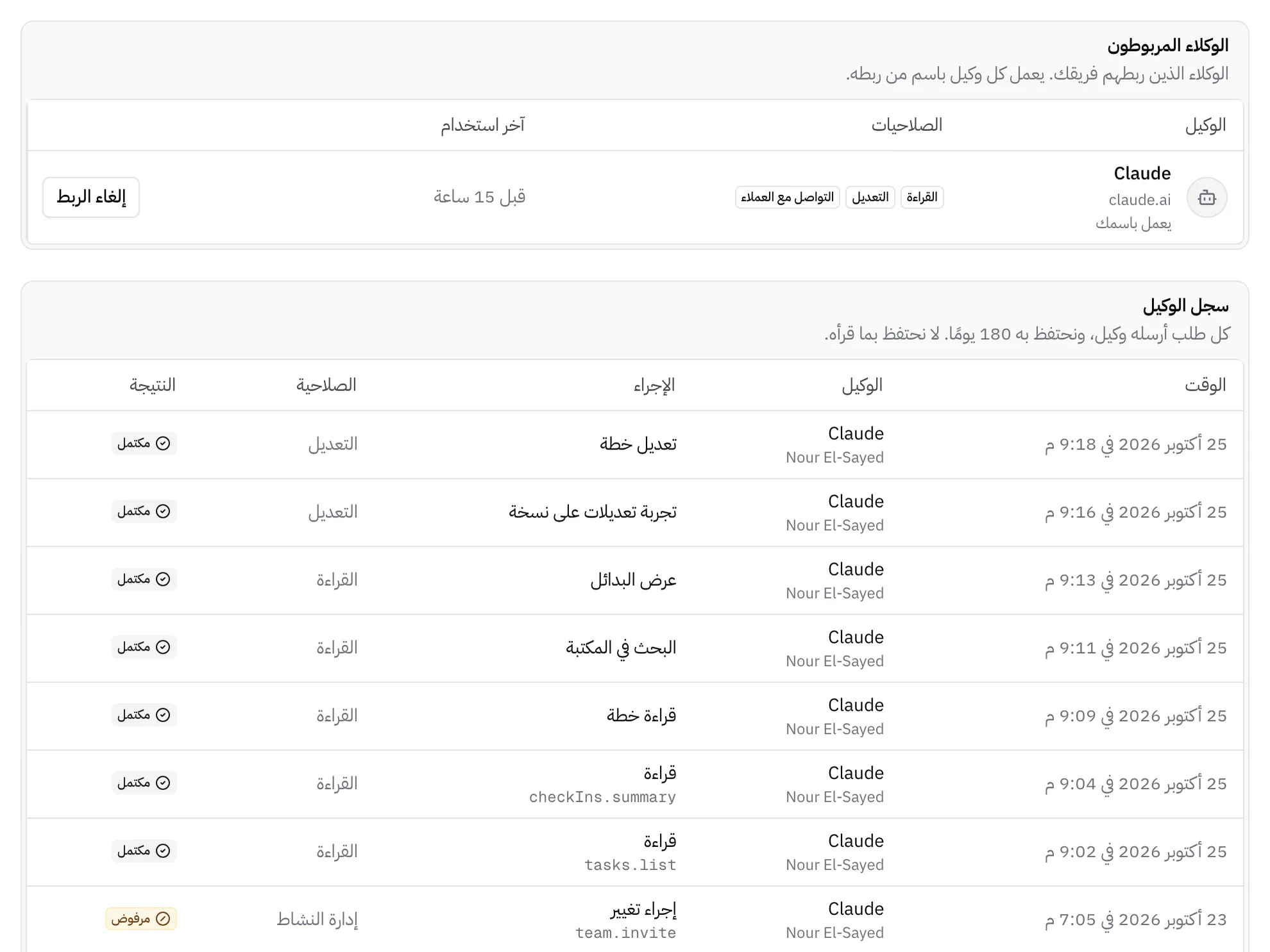Image resolution: width=1270 pixels, height=952 pixels.
Task: Click the قراءة خطة action cell
Action: coord(641,716)
